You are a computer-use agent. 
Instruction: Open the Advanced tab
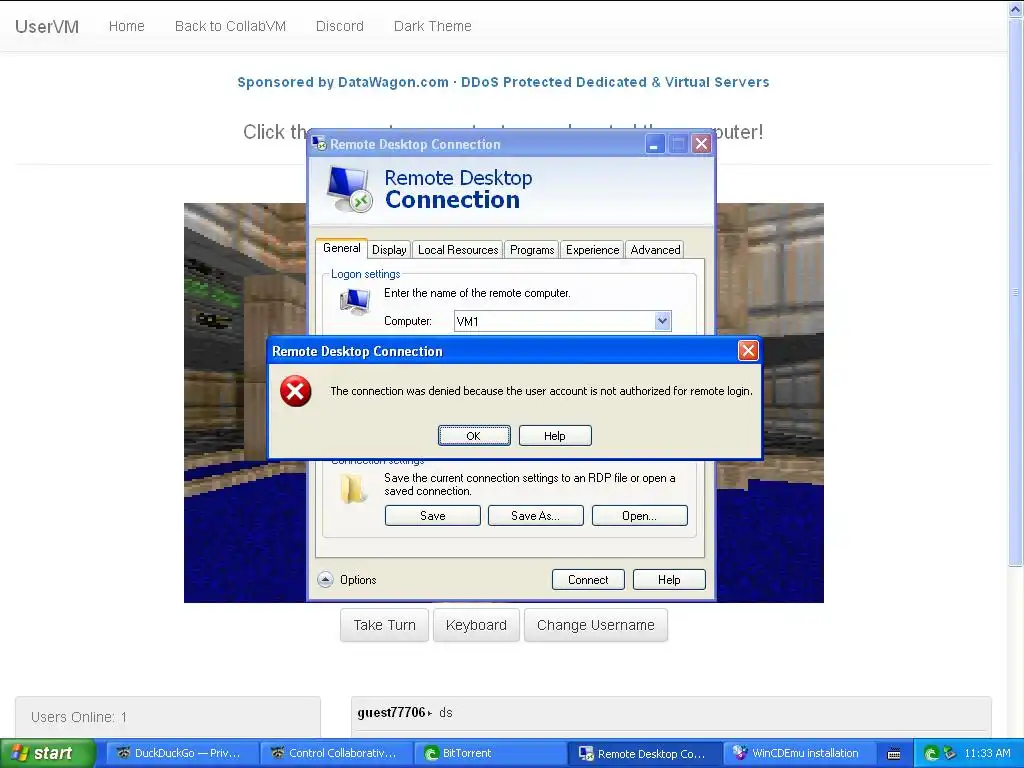click(x=655, y=249)
